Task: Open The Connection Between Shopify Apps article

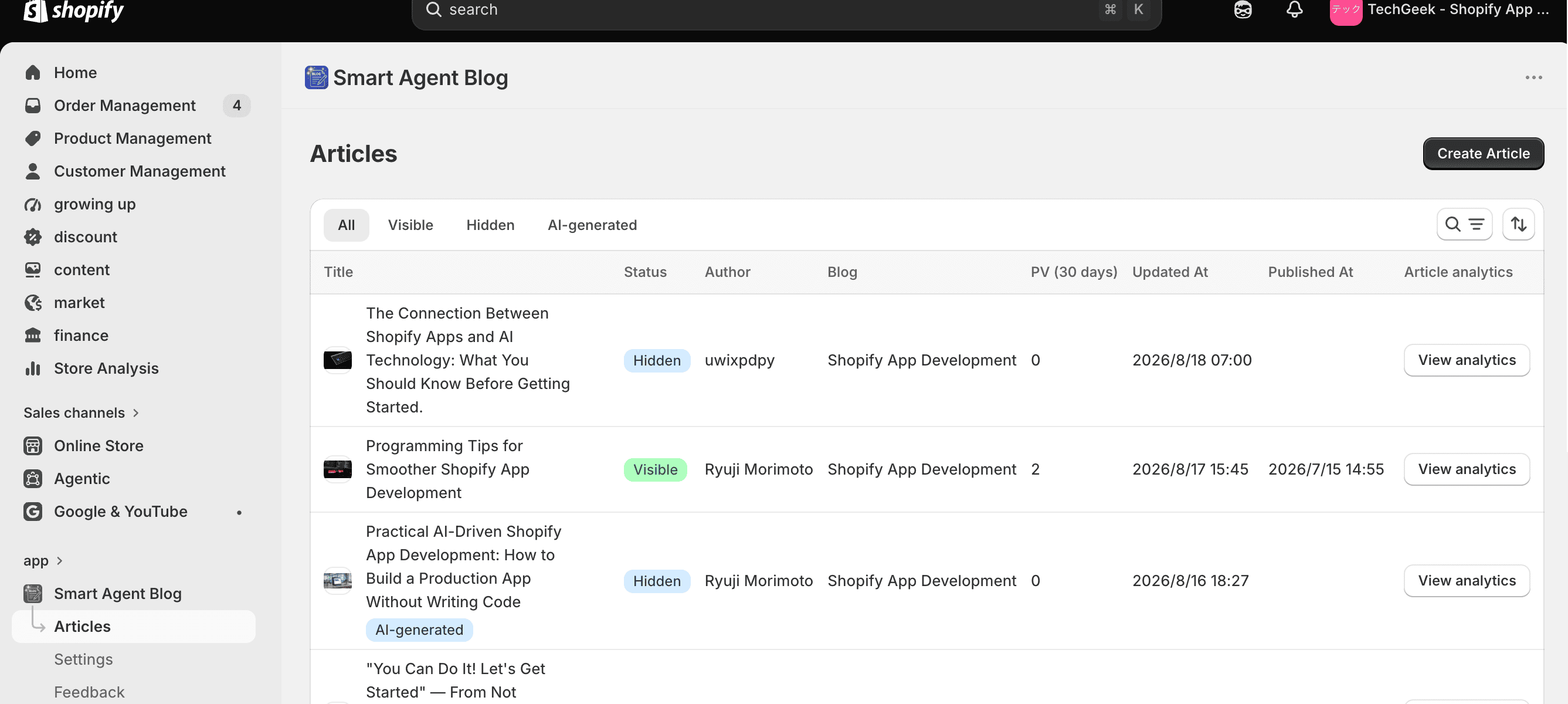Action: click(467, 361)
